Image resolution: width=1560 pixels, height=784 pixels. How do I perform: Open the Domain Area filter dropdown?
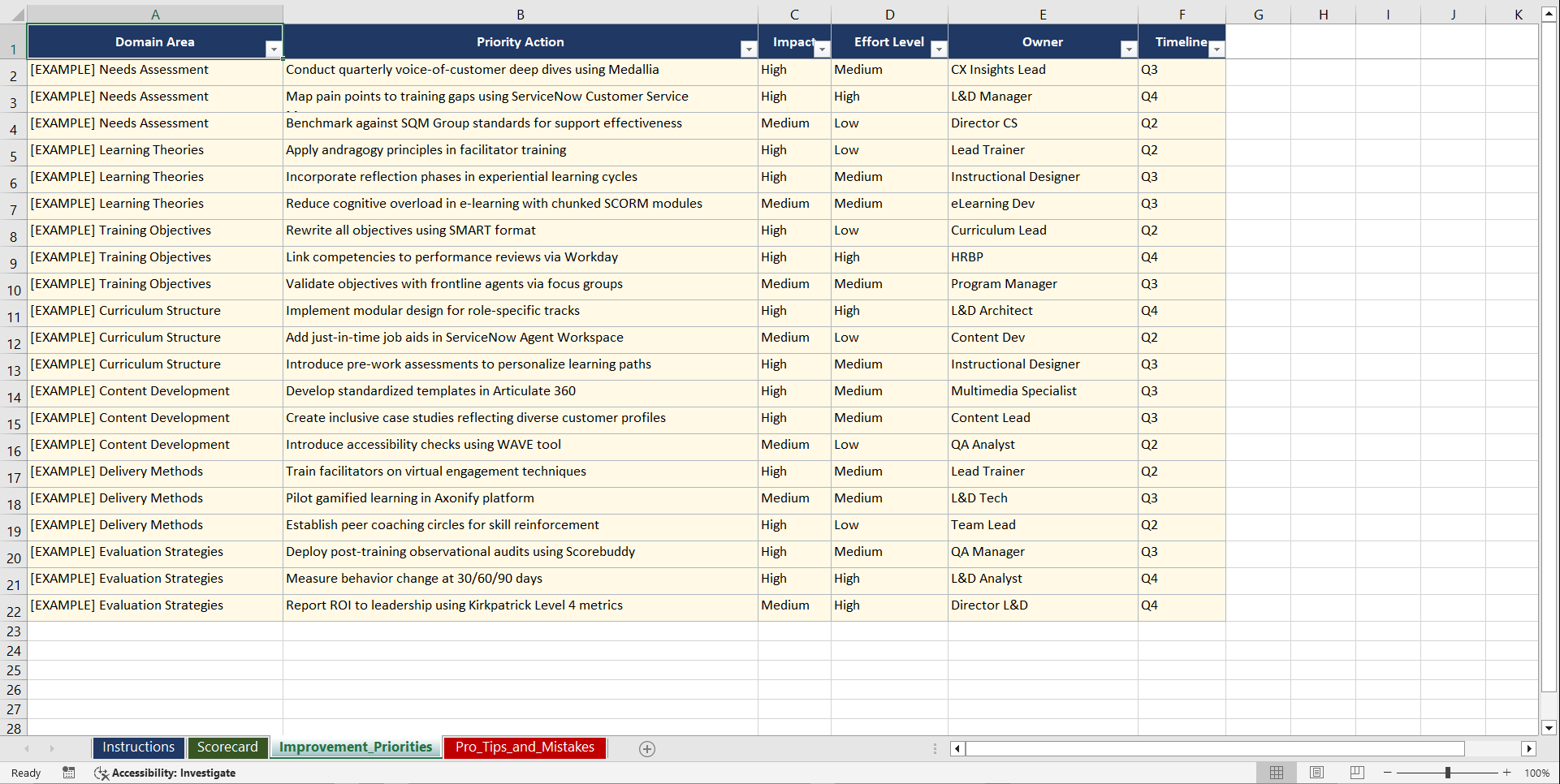(274, 50)
